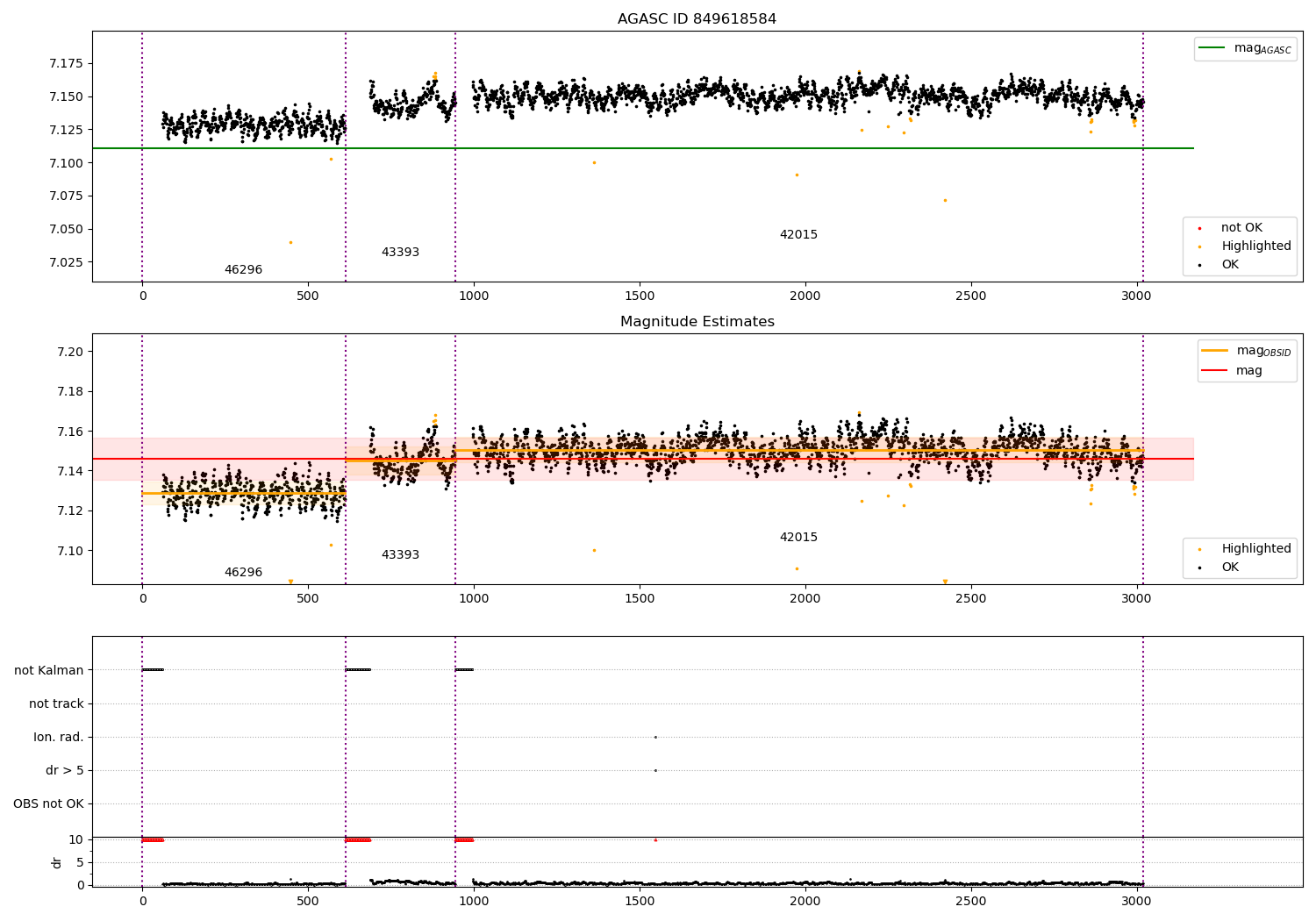Click the "dr" y-axis label in bottom plot
Viewport: 1316px width, 921px height.
point(57,862)
